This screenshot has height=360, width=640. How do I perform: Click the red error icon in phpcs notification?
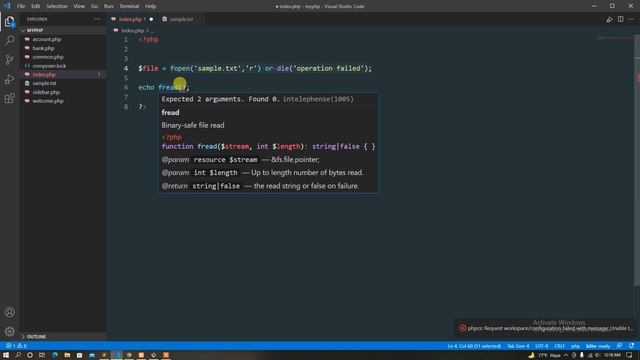coord(462,328)
